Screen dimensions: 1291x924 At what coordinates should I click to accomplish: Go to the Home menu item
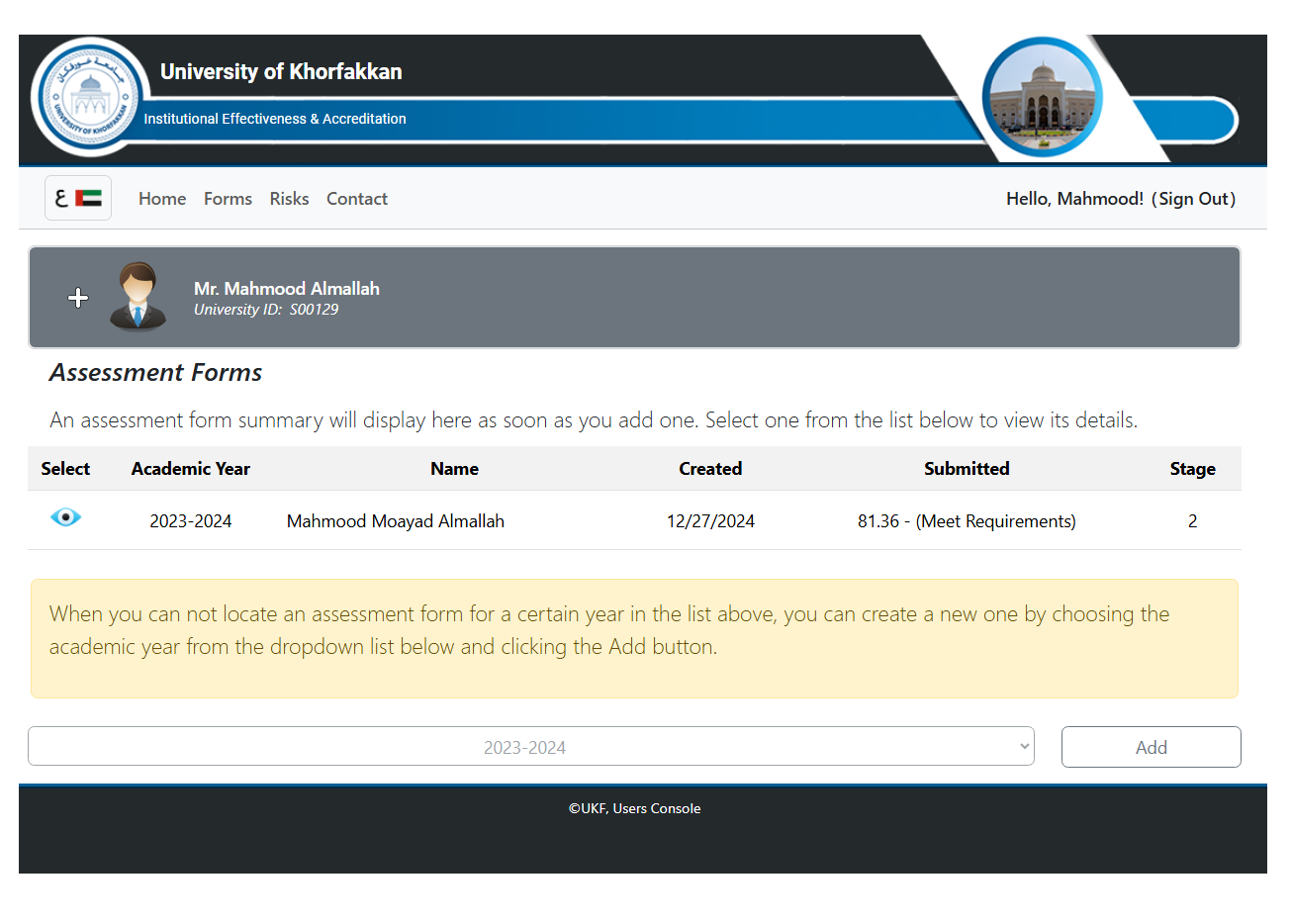(162, 199)
